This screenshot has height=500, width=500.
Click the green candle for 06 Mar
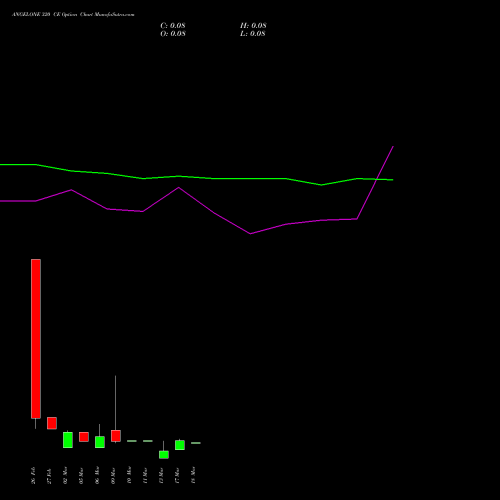point(100,442)
